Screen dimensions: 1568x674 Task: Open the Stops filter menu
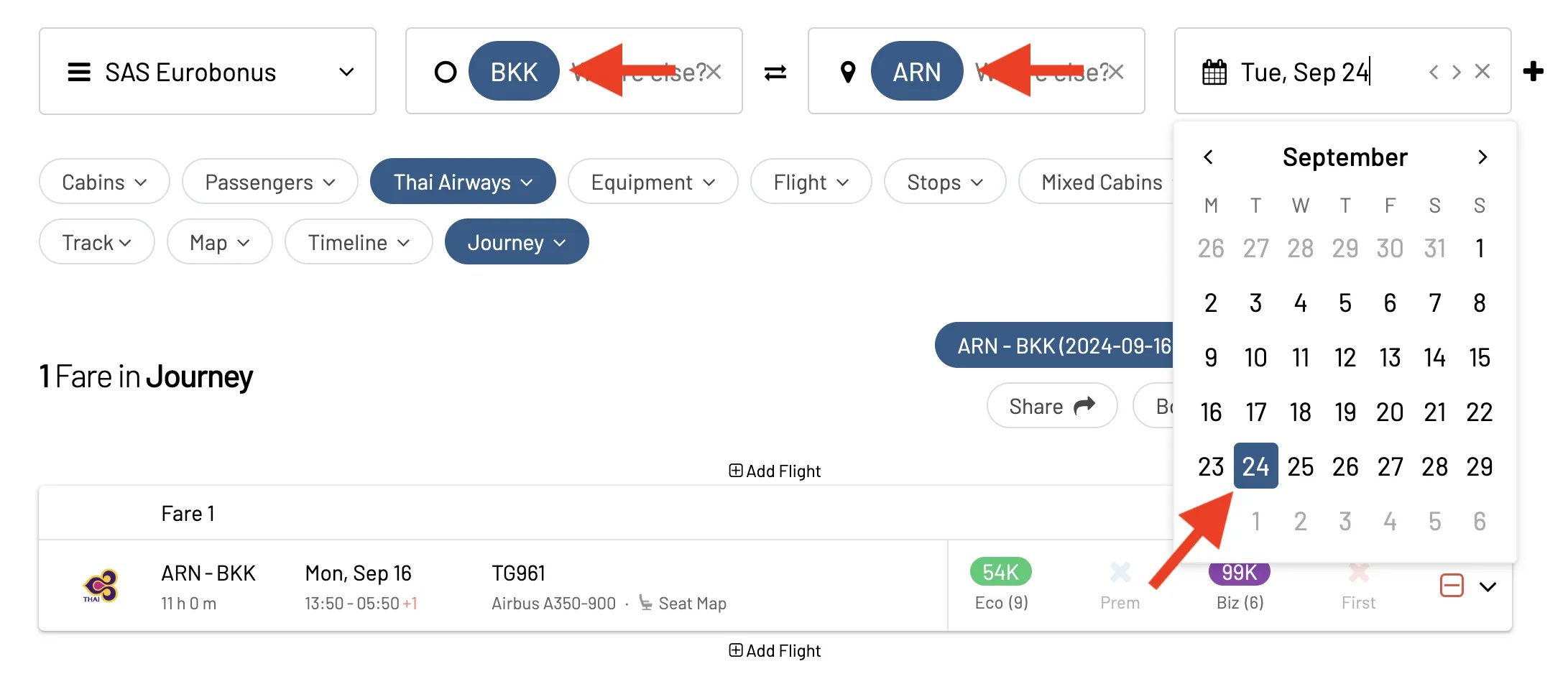[945, 182]
